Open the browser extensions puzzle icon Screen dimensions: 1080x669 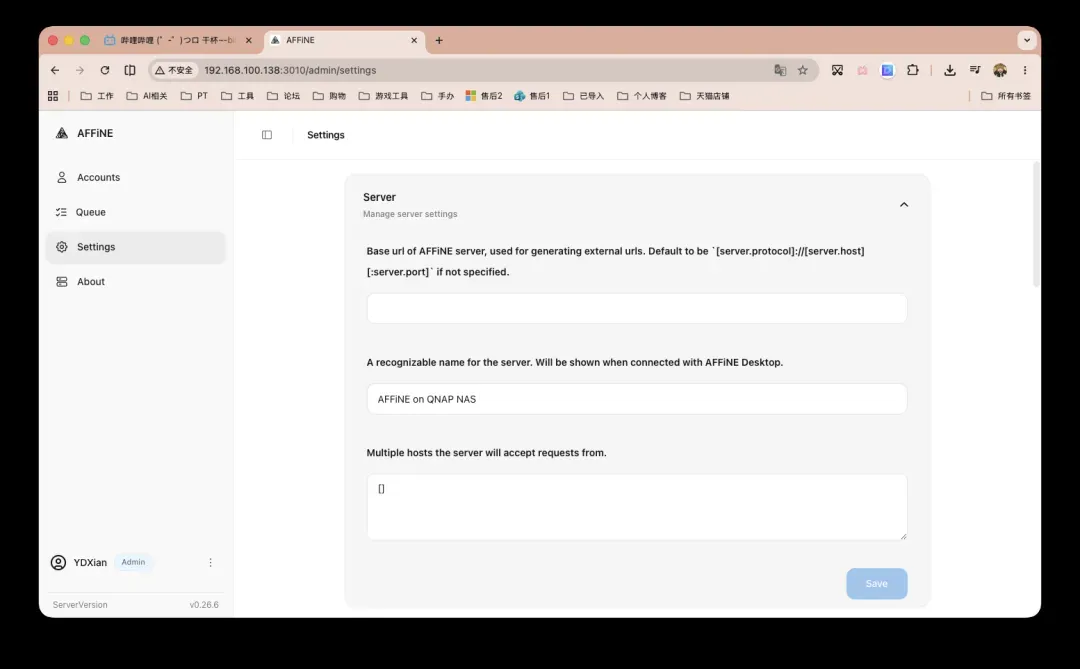click(x=913, y=70)
